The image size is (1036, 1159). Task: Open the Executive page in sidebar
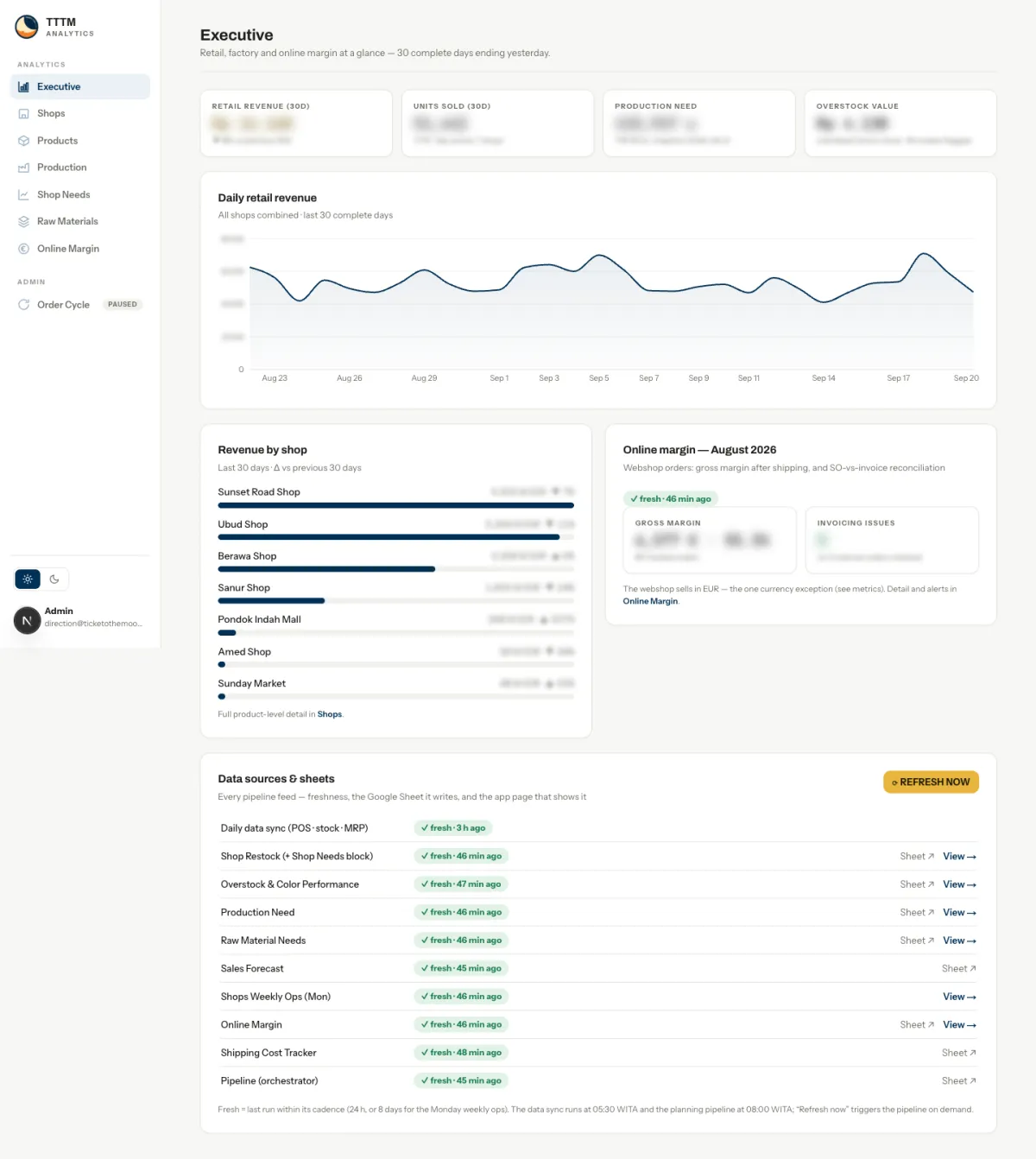click(x=80, y=86)
